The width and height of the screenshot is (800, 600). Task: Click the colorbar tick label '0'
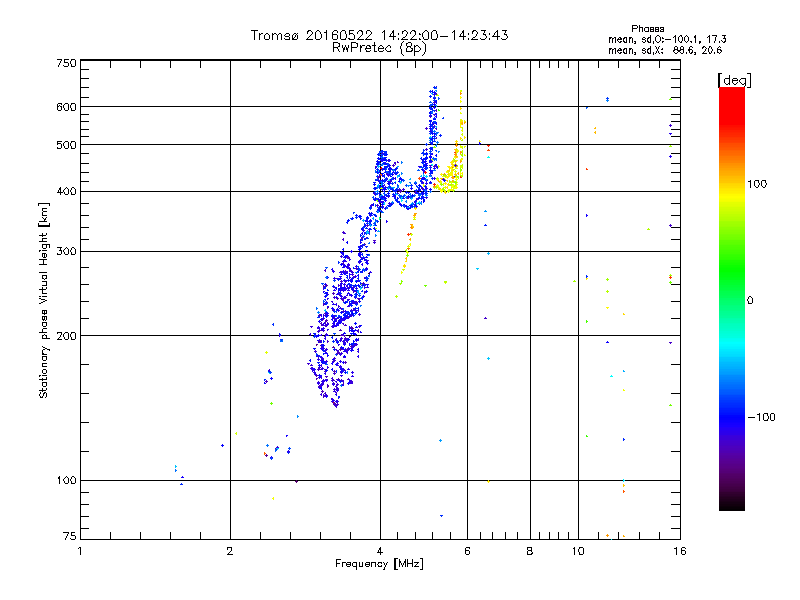tap(750, 301)
